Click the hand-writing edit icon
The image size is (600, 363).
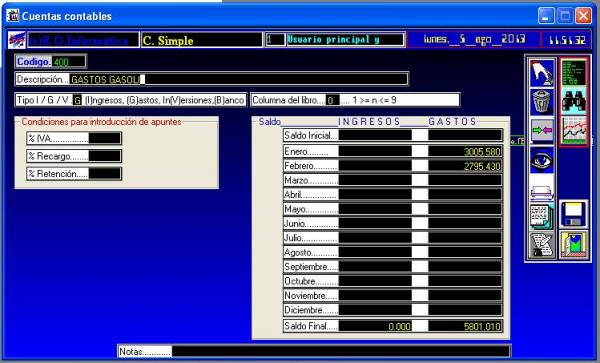[542, 73]
